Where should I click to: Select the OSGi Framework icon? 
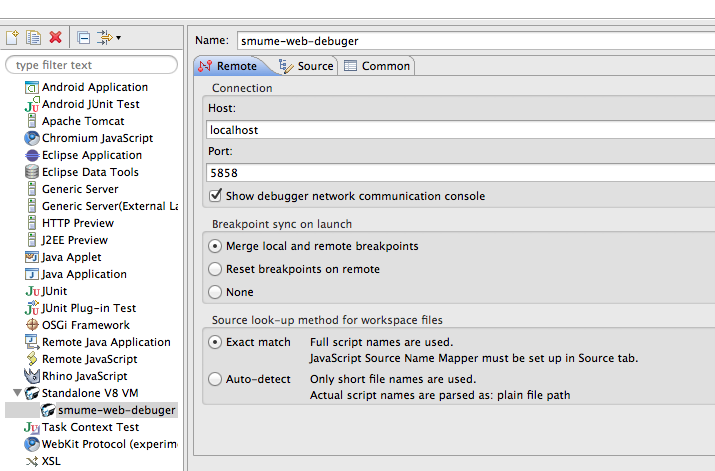pos(32,325)
